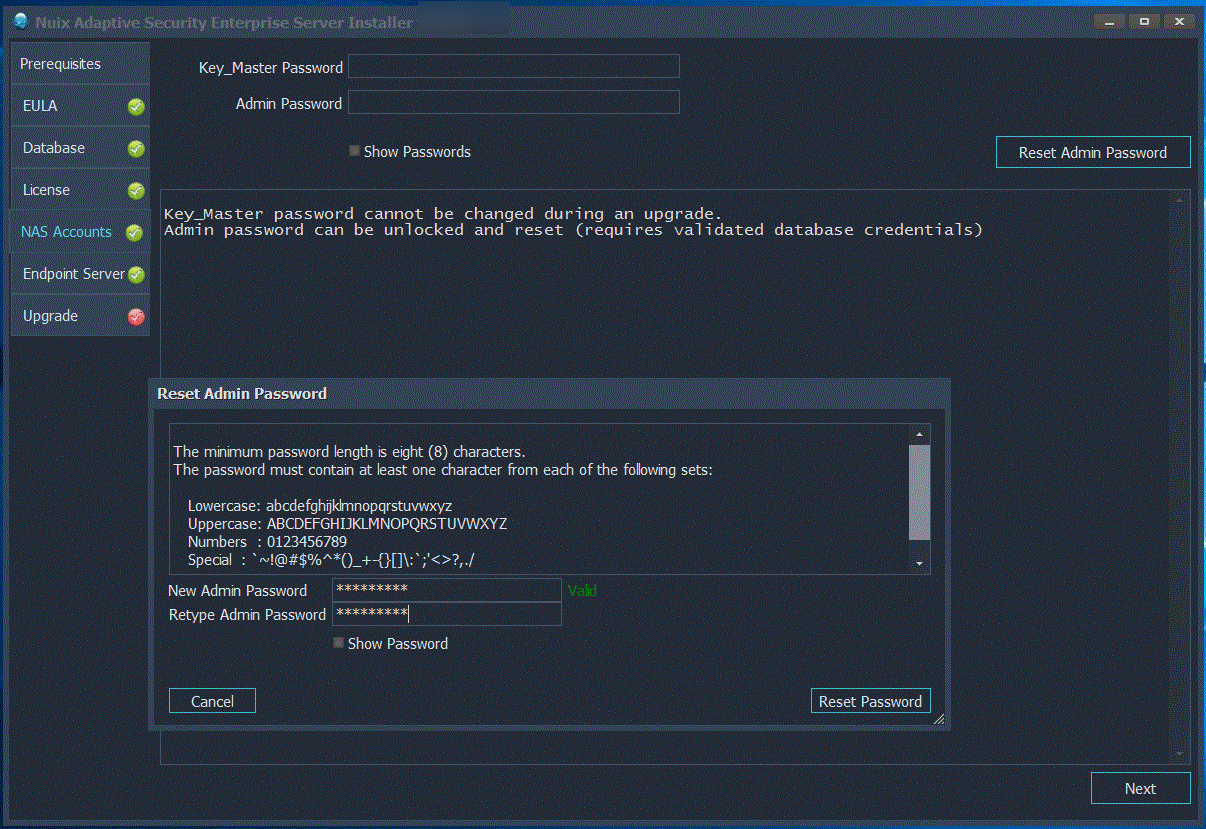Image resolution: width=1206 pixels, height=829 pixels.
Task: Open the NAS Accounts step
Action: [x=80, y=232]
